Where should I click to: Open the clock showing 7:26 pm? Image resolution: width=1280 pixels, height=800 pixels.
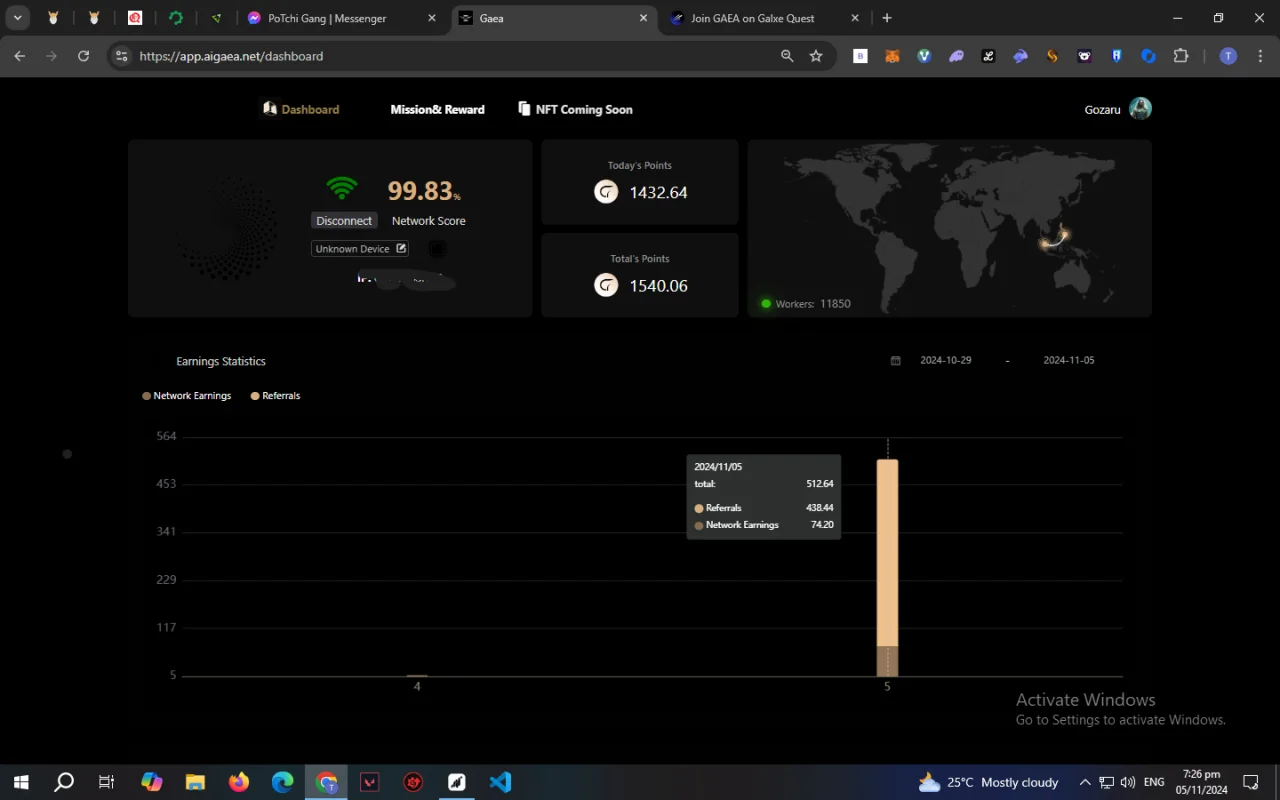1201,782
